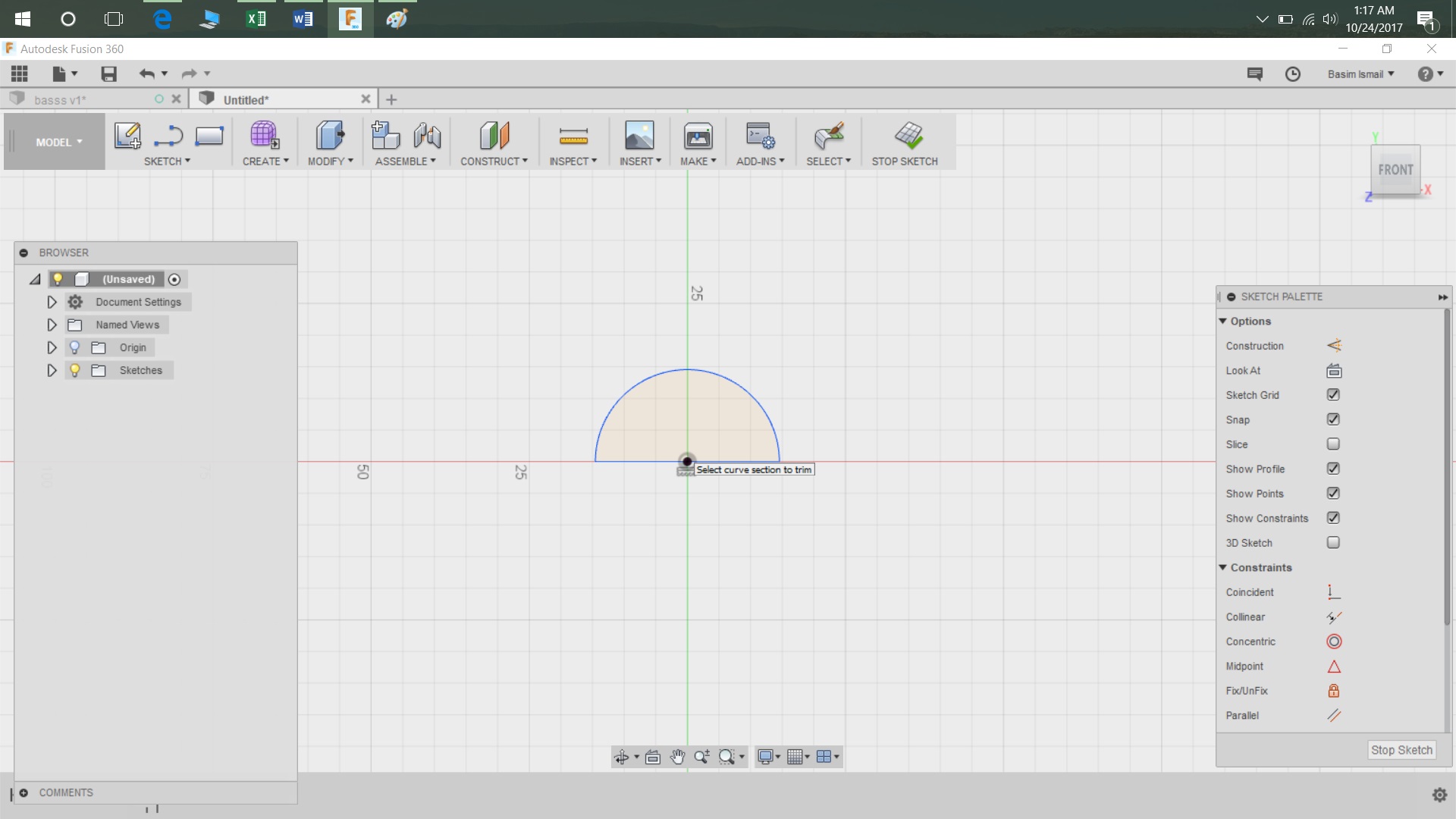Click the Stop Sketch toolbar icon
The width and height of the screenshot is (1456, 819).
point(908,136)
